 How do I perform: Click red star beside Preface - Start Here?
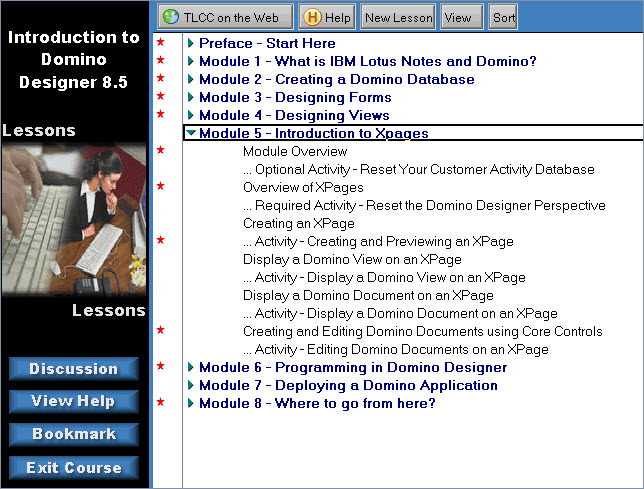161,42
